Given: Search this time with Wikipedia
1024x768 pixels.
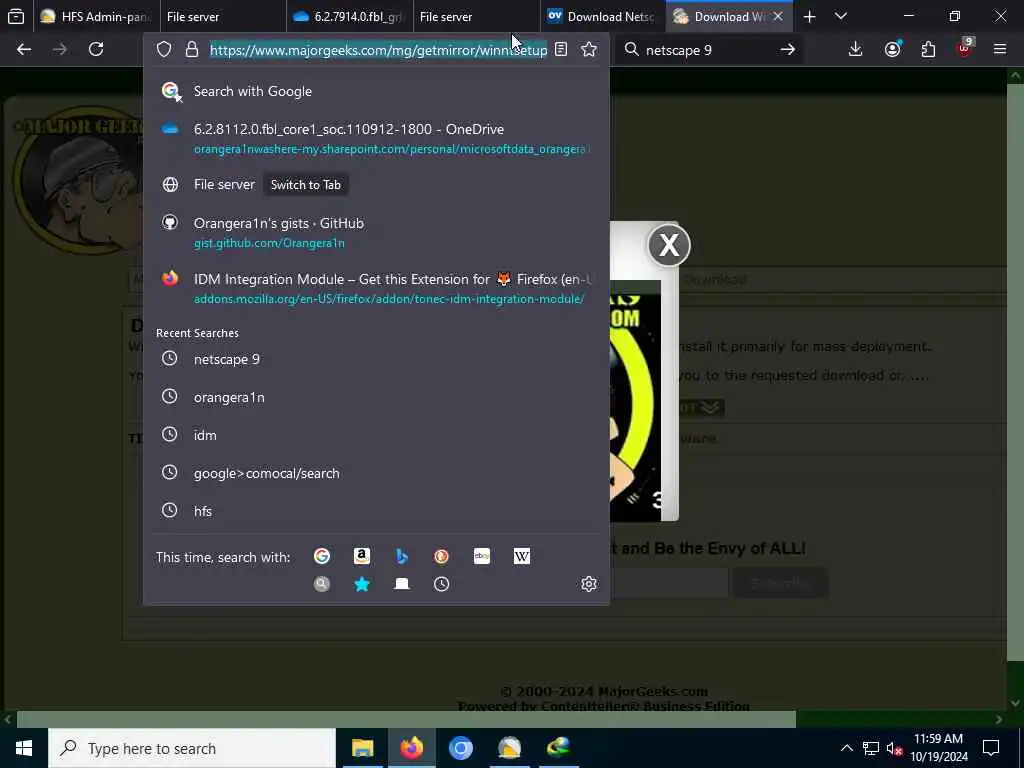Looking at the screenshot, I should coord(522,556).
